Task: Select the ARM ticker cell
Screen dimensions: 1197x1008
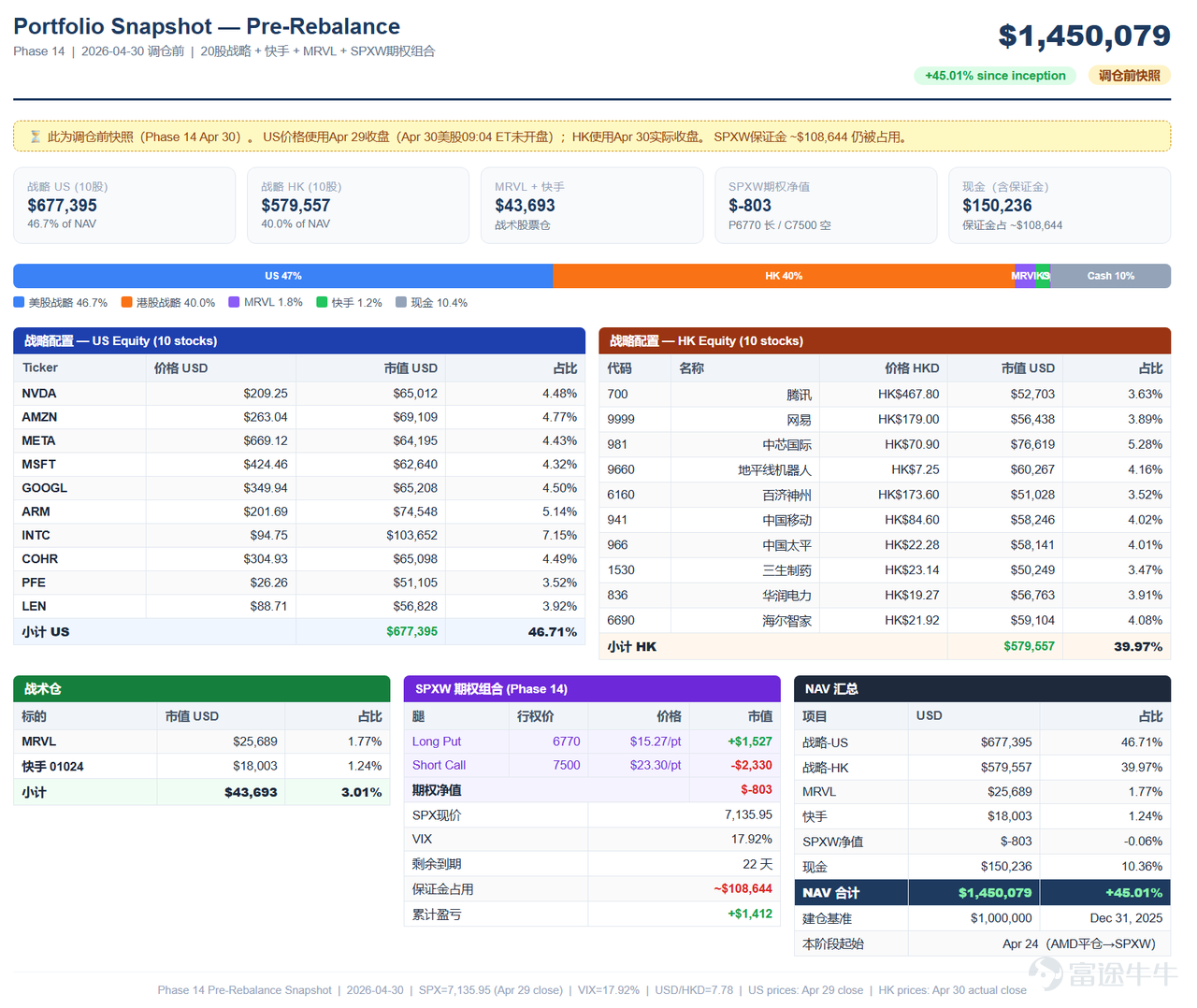Action: pos(79,511)
